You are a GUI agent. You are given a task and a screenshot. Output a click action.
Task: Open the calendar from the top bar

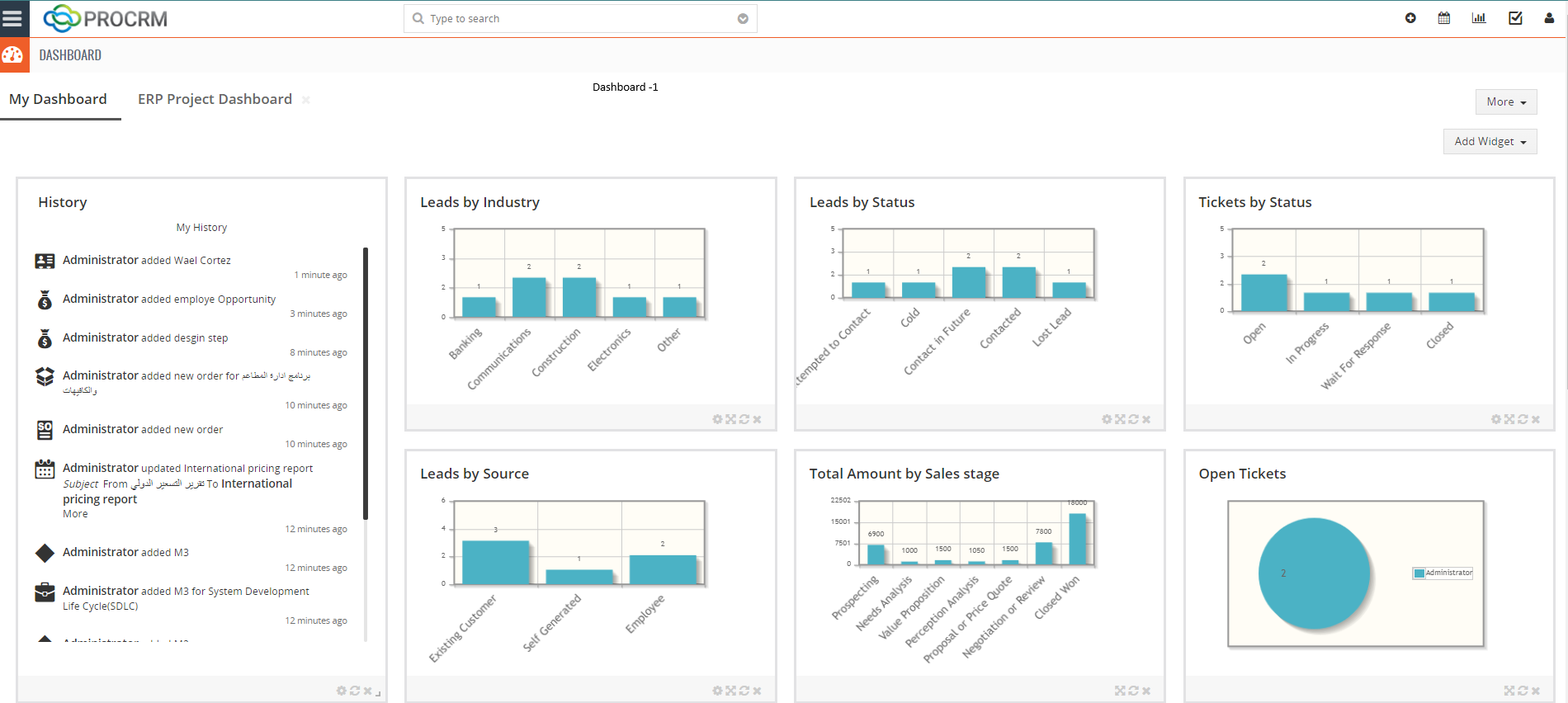tap(1444, 18)
